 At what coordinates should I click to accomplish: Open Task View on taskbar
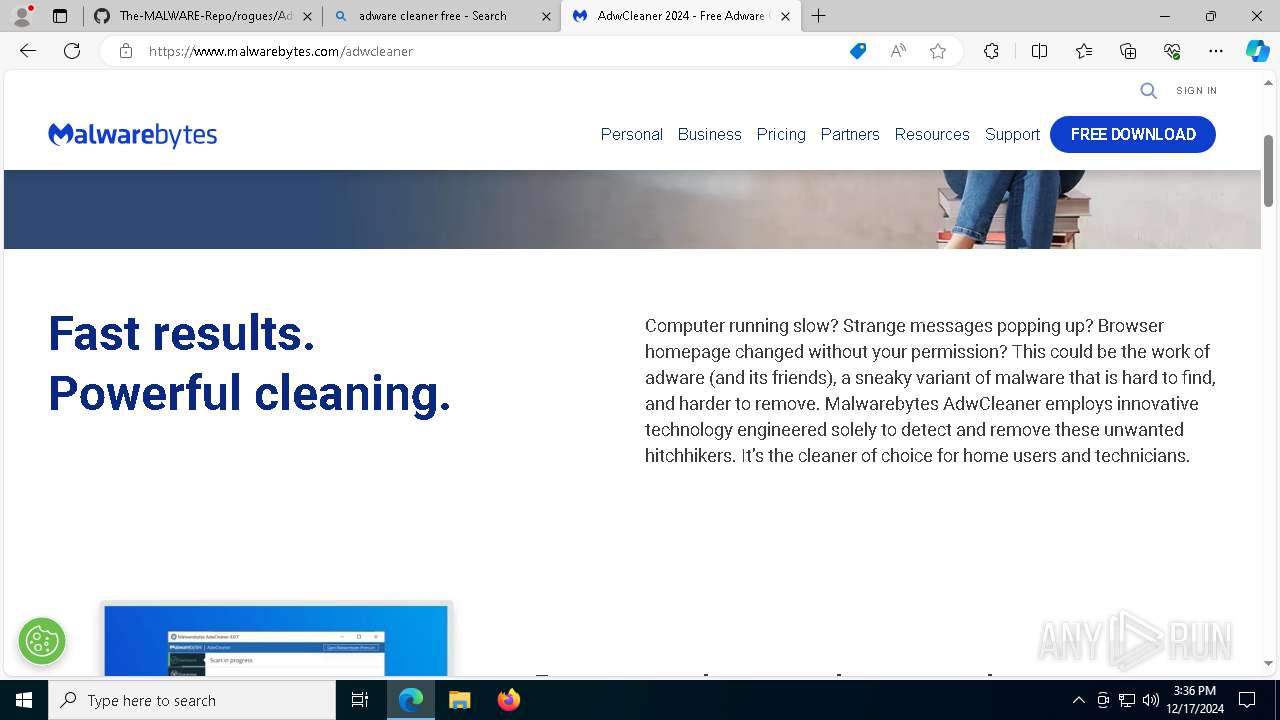pos(360,700)
